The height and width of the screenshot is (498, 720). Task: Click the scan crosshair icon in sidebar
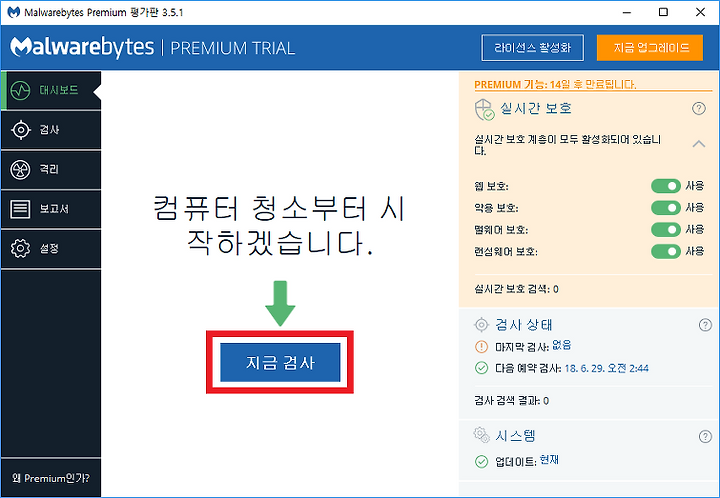click(21, 130)
